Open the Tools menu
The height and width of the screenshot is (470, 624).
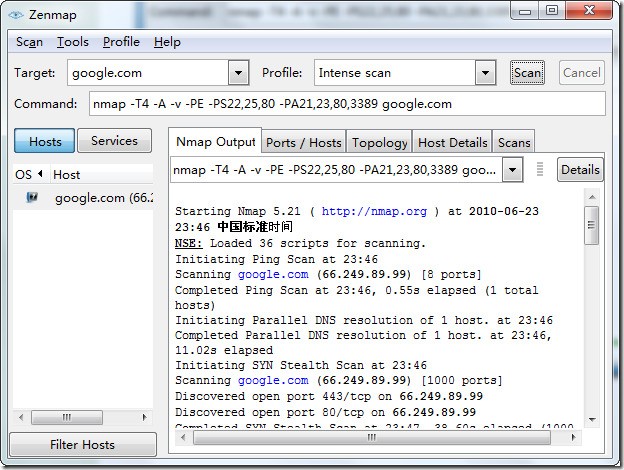(72, 42)
